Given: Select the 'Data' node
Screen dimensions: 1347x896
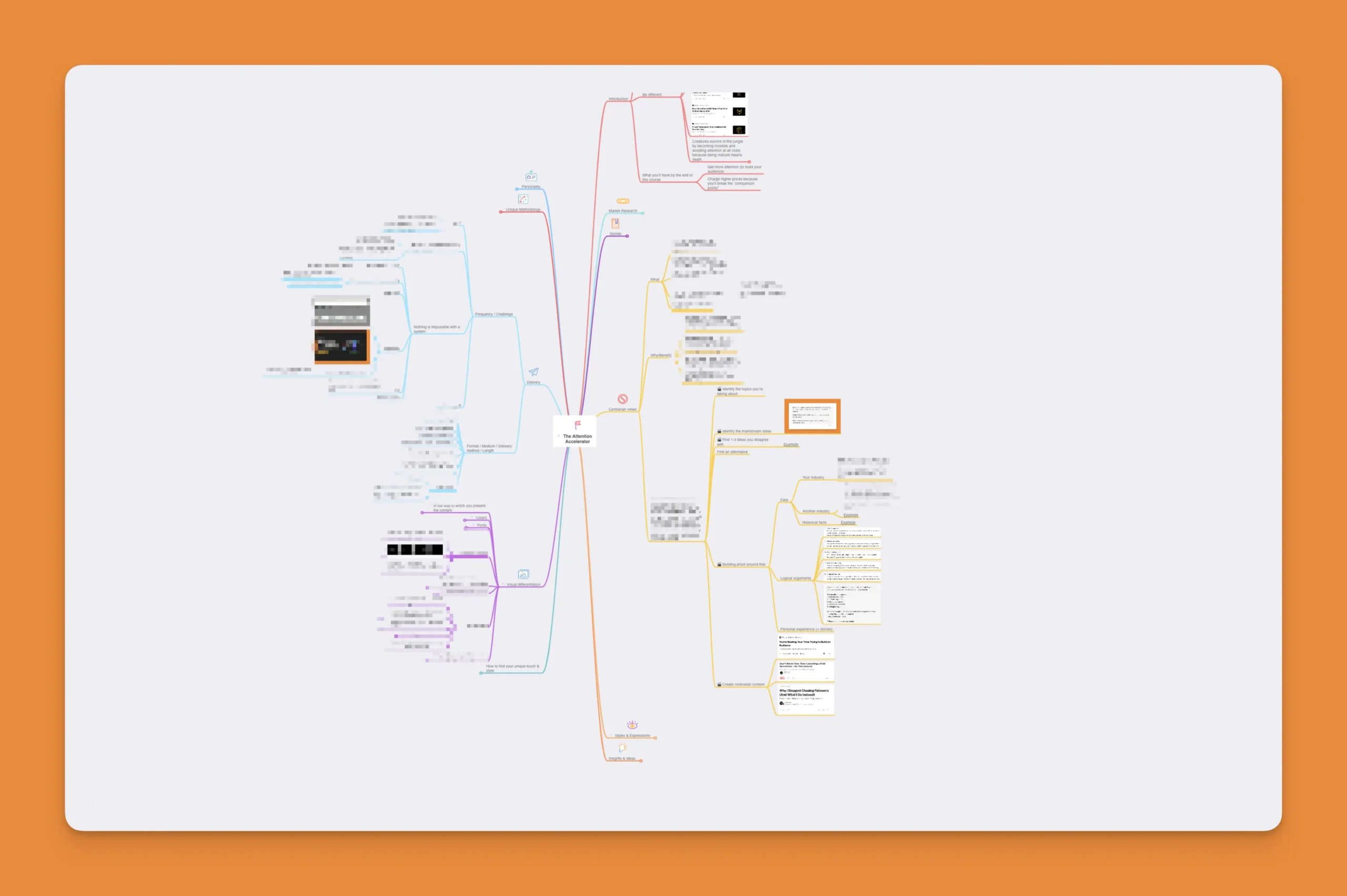Looking at the screenshot, I should 784,500.
